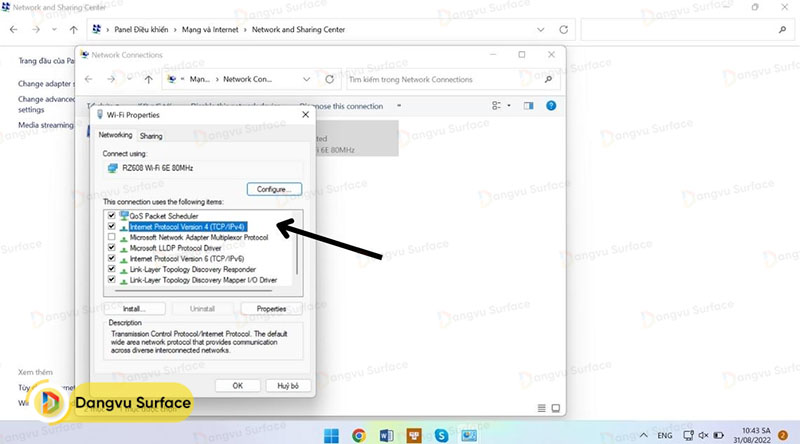Uncheck Internet Protocol Version 4 (TCP/IPv4) checkbox

pyautogui.click(x=111, y=226)
